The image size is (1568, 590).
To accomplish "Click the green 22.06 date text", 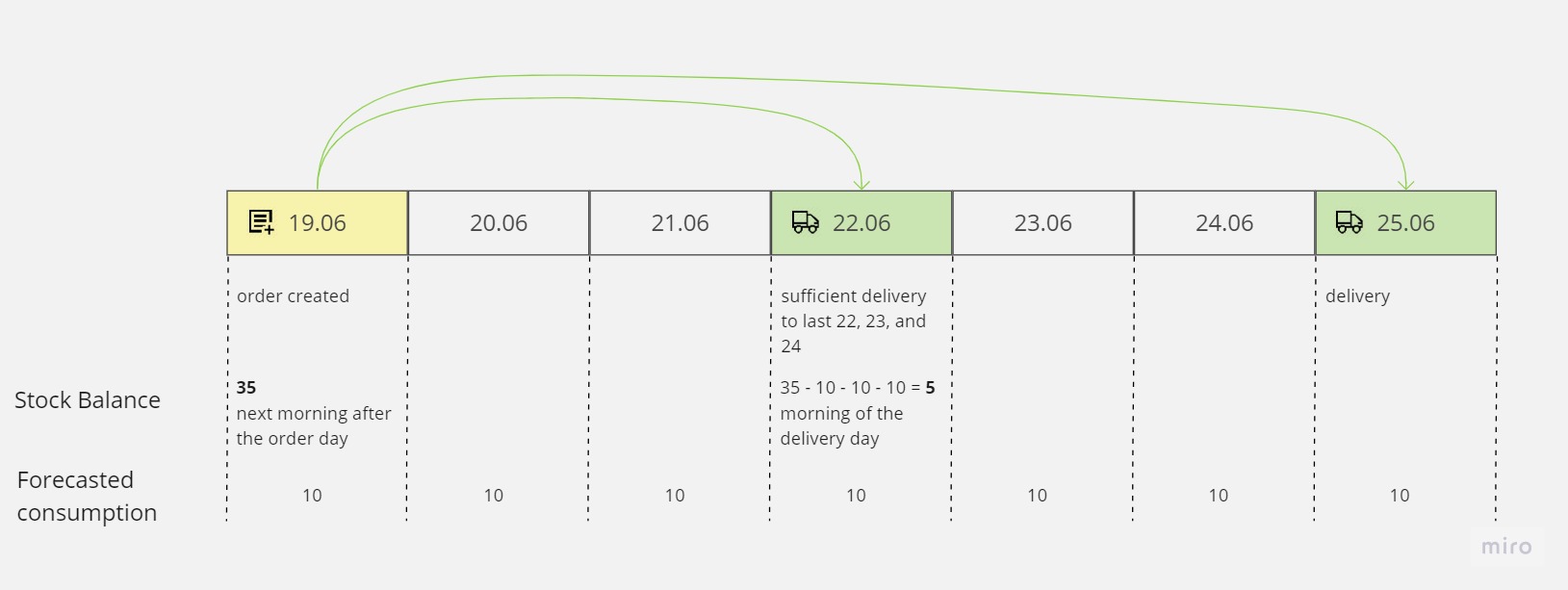I will coord(861,223).
